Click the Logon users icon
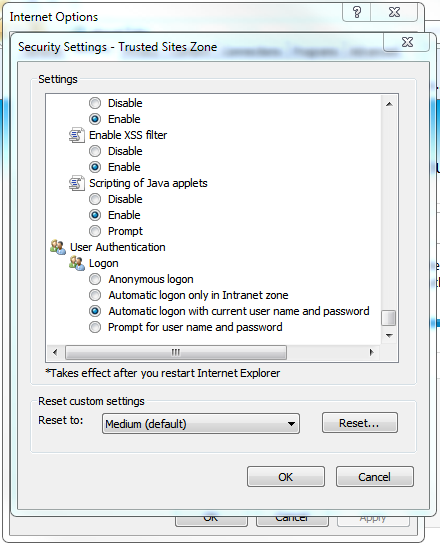Screen dimensions: 440x544 coord(77,263)
